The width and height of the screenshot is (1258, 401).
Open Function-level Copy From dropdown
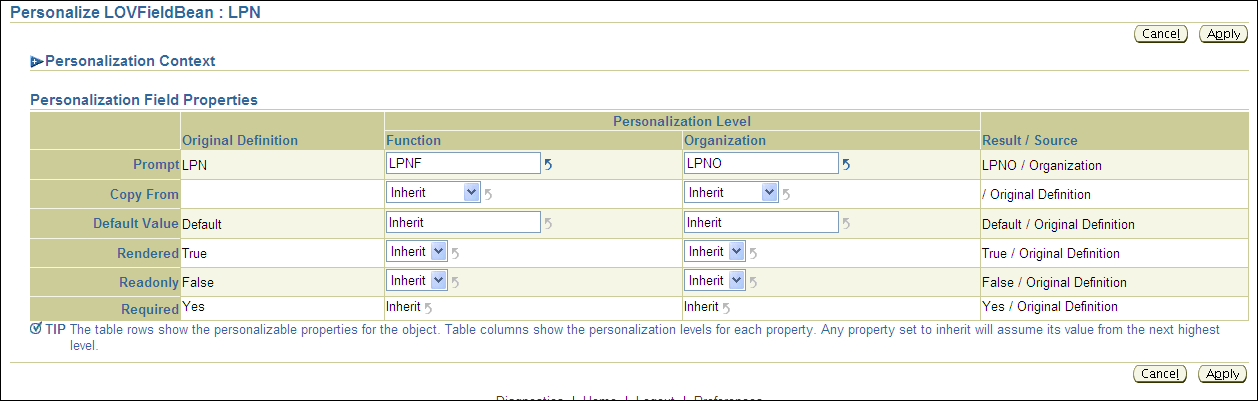[433, 193]
